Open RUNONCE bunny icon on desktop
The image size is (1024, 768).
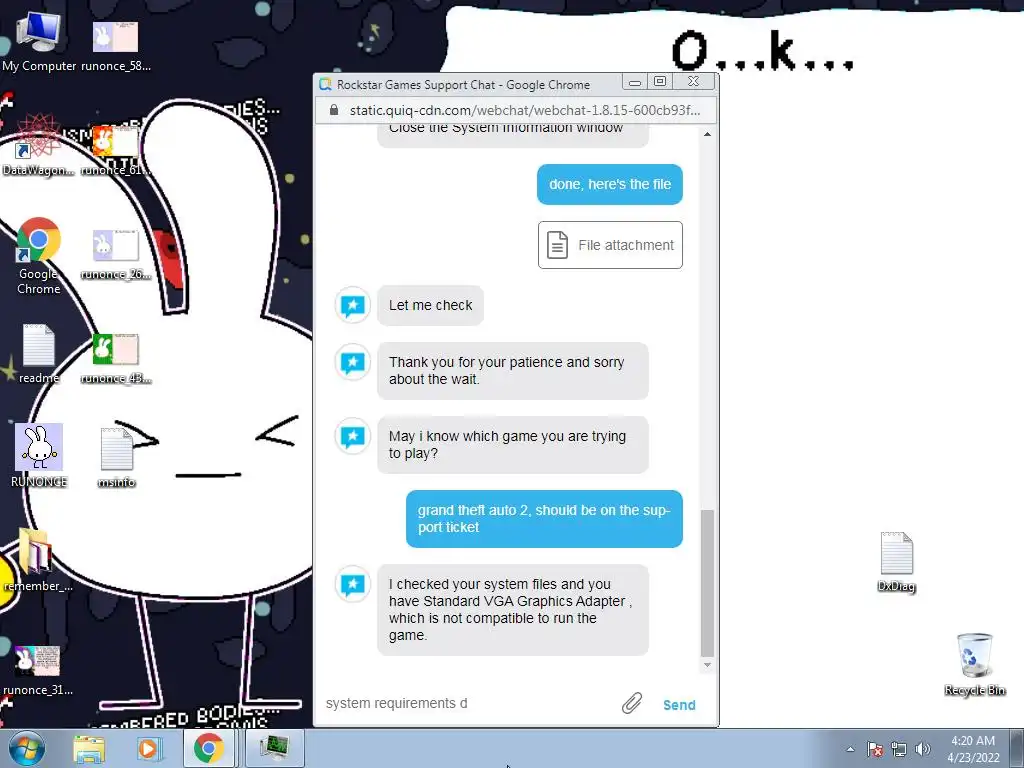click(x=39, y=455)
